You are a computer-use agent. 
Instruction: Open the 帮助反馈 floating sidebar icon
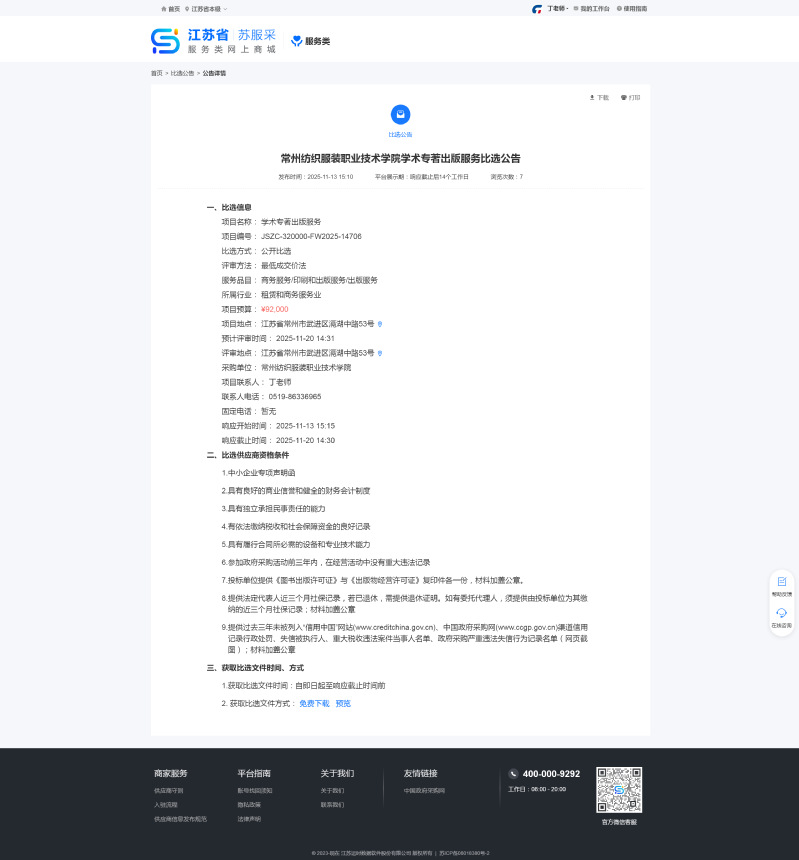point(781,582)
